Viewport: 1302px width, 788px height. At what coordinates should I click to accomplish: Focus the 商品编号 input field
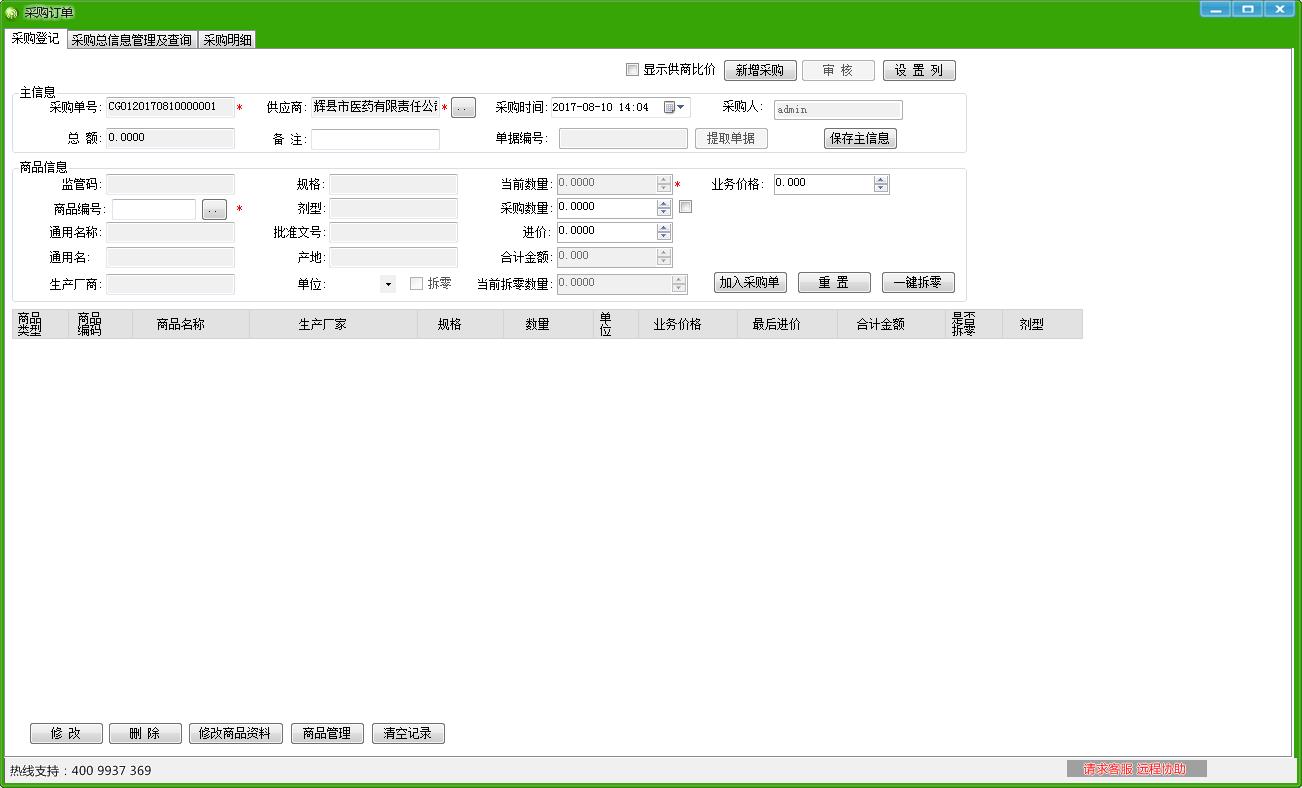click(x=154, y=209)
